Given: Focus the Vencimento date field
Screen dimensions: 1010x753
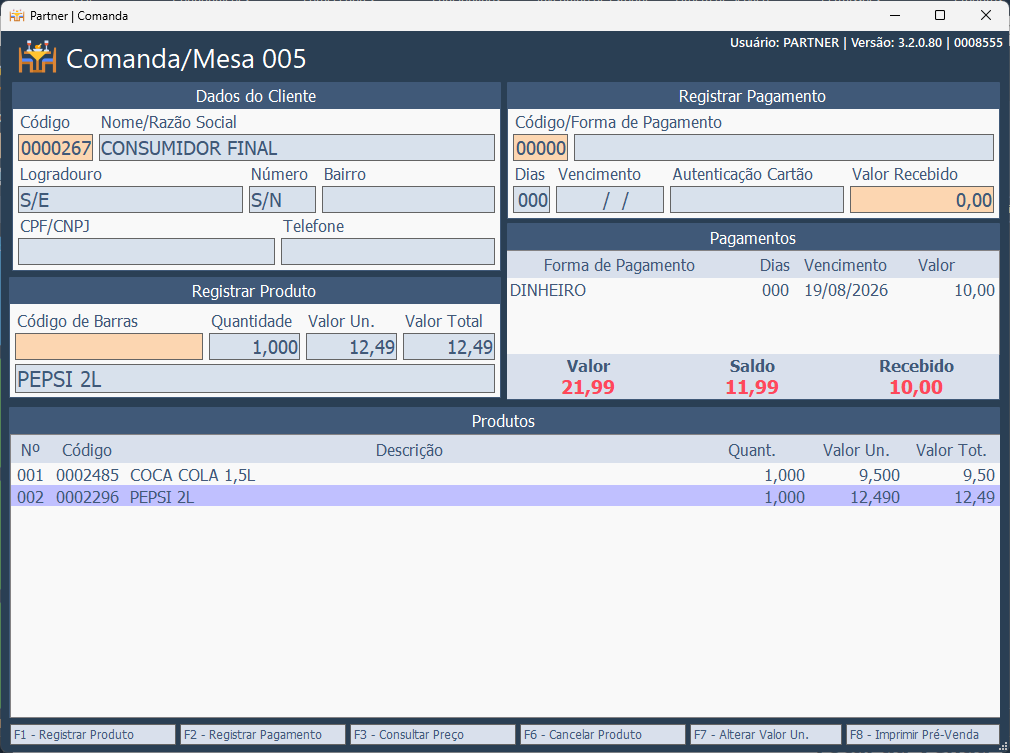Looking at the screenshot, I should [610, 200].
